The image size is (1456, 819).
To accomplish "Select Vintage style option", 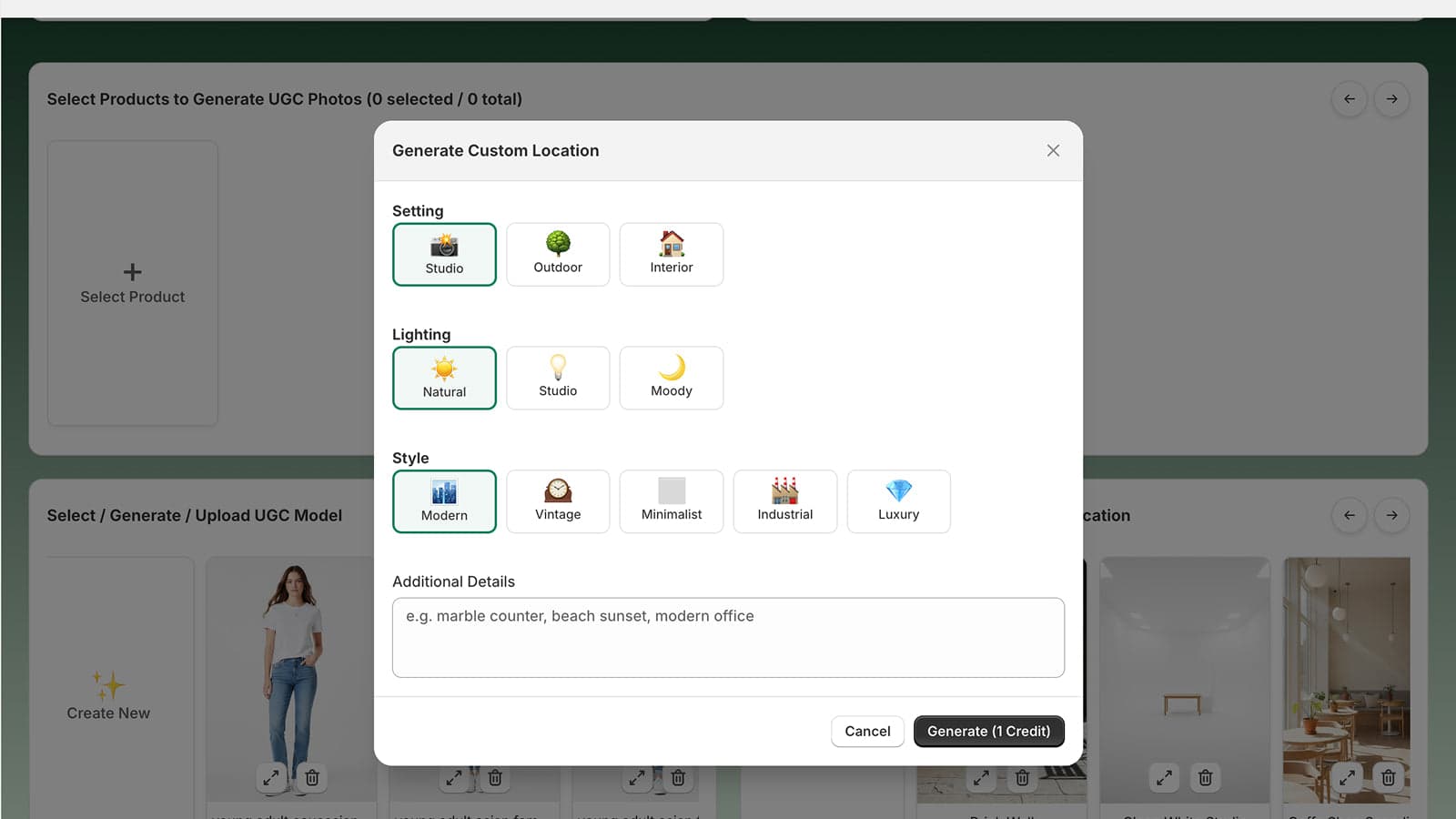I will [557, 501].
